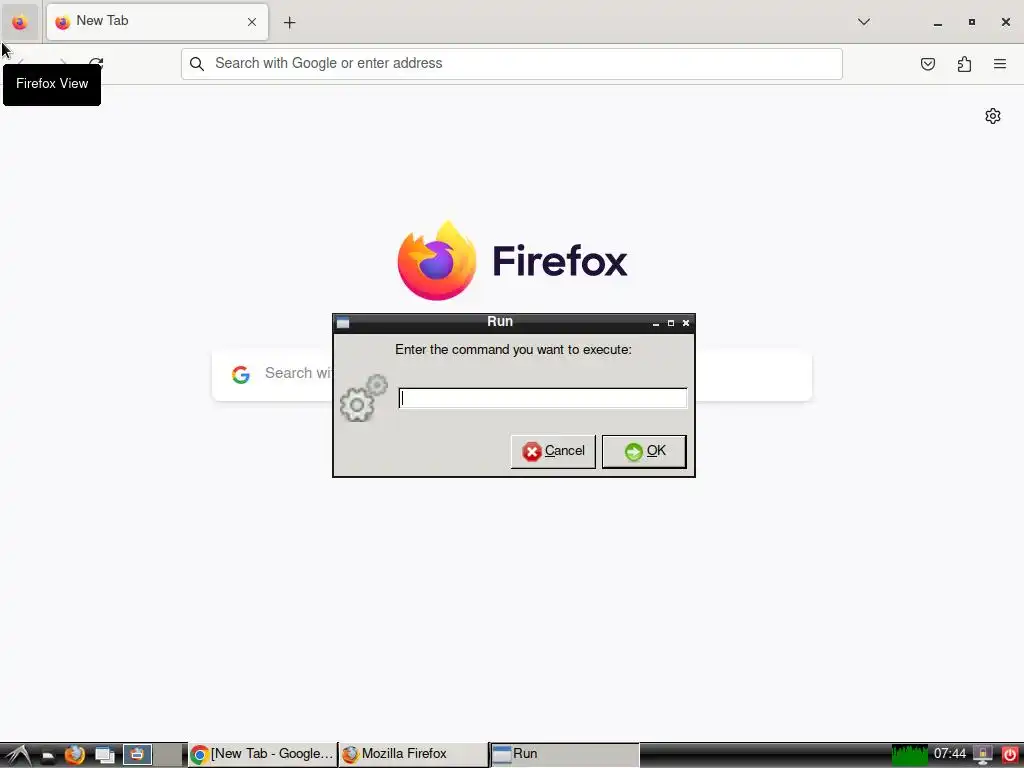The height and width of the screenshot is (768, 1024).
Task: Minimize the Run dialog
Action: coord(656,323)
